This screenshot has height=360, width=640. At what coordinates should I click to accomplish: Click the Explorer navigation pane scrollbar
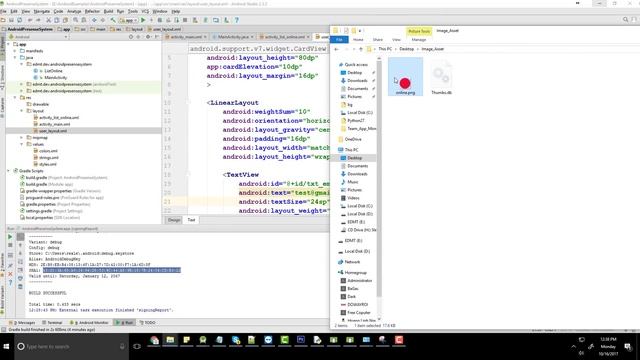379,180
